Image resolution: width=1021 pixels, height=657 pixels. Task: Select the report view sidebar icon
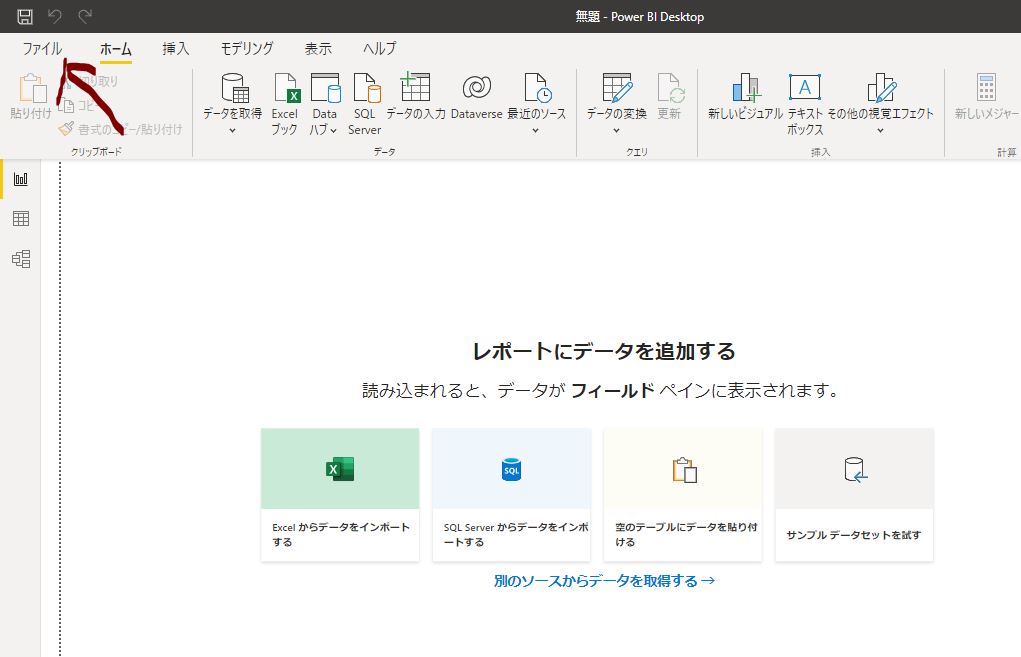coord(20,179)
